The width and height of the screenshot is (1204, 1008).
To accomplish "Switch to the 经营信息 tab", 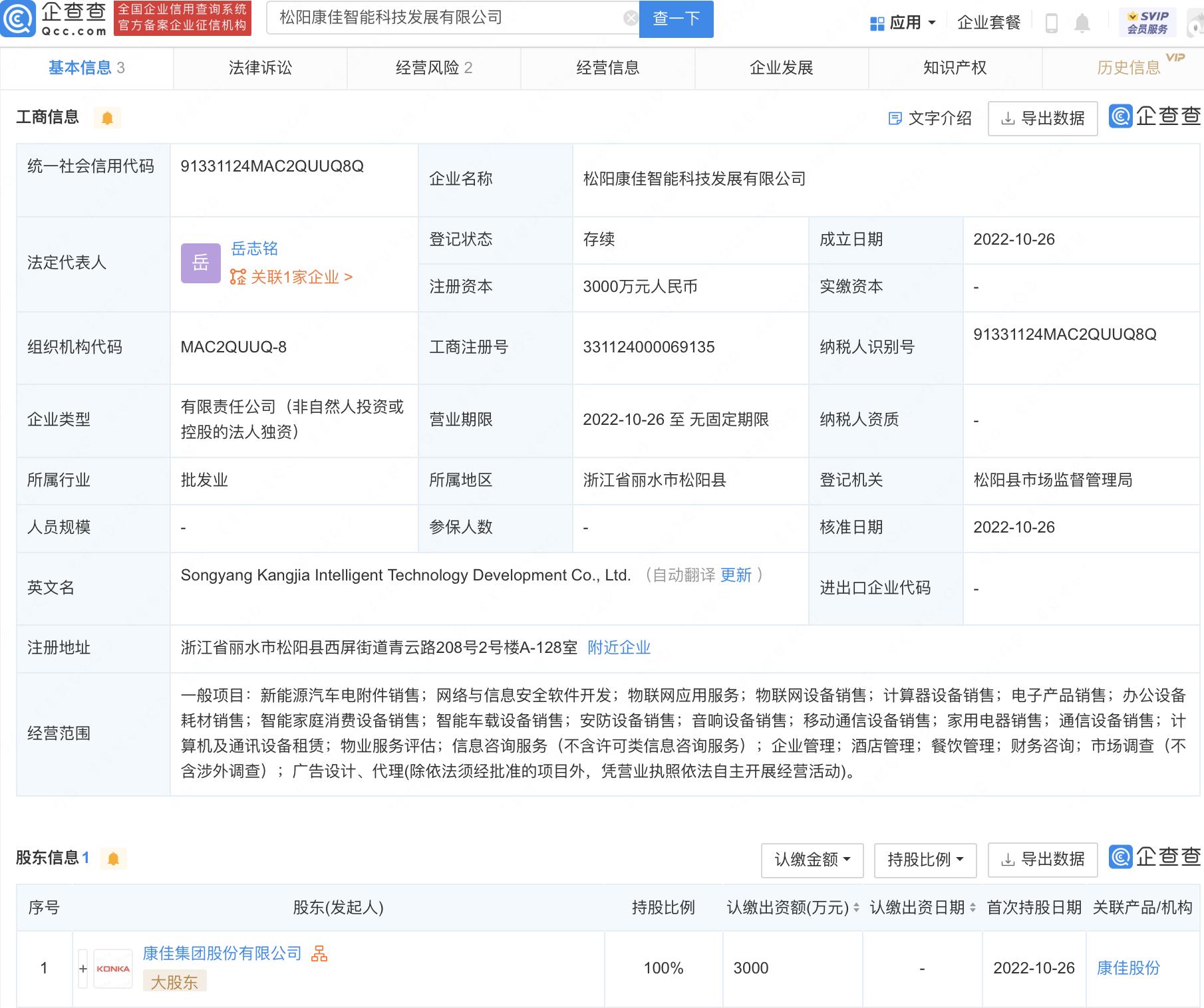I will [x=608, y=68].
